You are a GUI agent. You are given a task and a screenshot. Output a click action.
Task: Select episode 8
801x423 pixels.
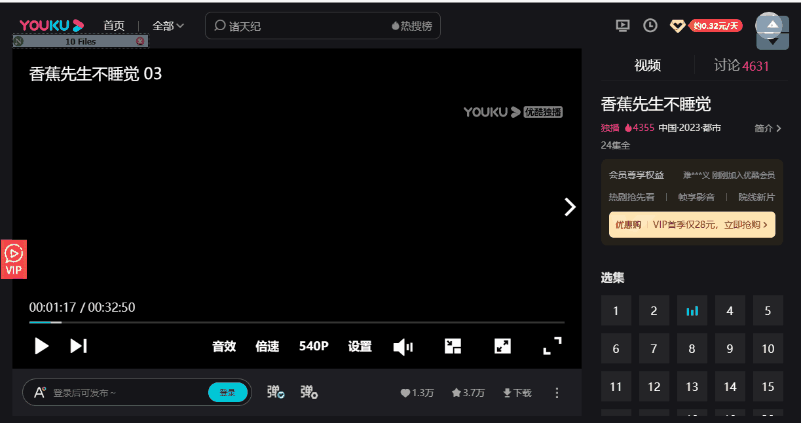point(692,348)
